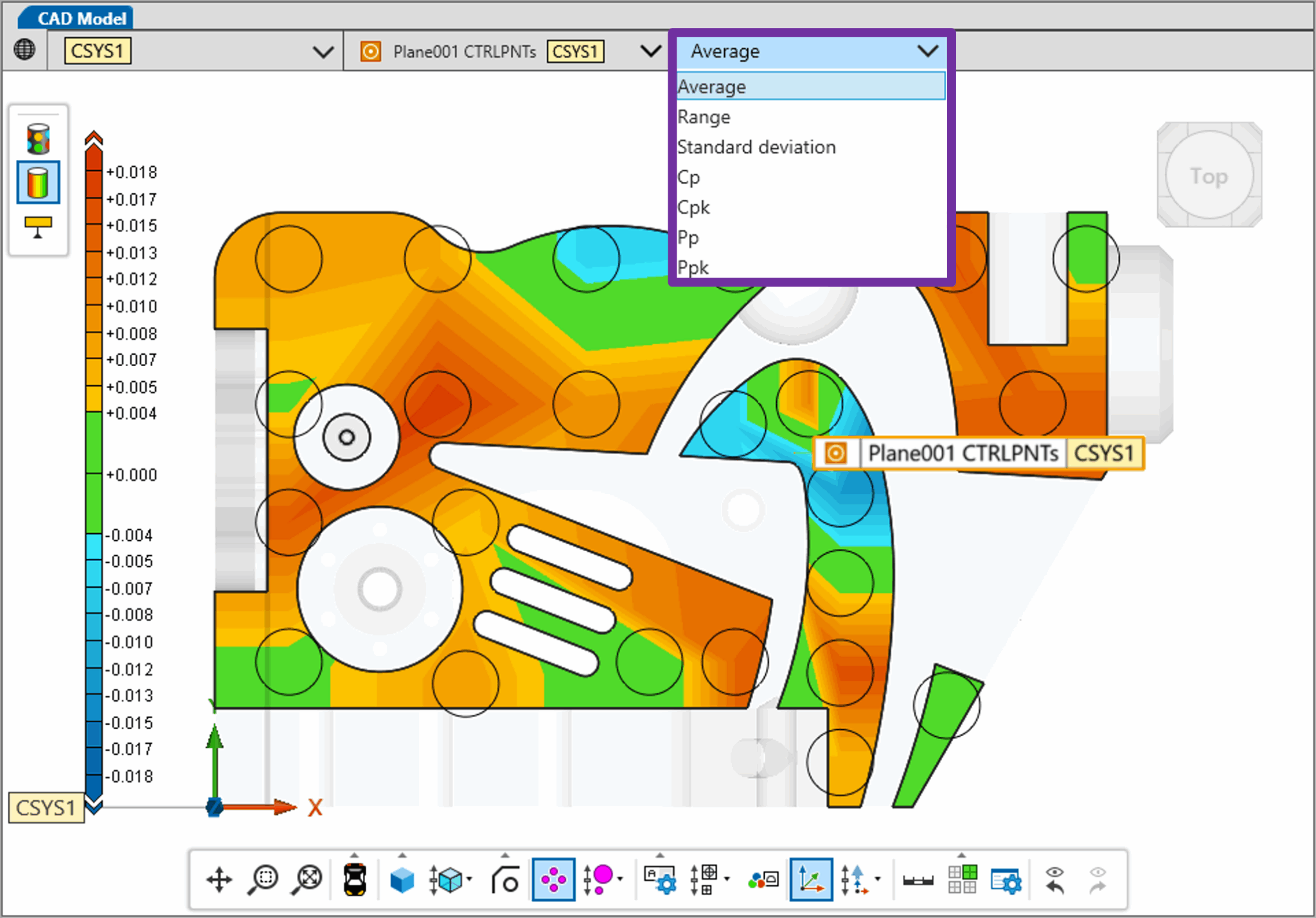
Task: Toggle the gradient cylinder color map mode
Action: point(39,183)
